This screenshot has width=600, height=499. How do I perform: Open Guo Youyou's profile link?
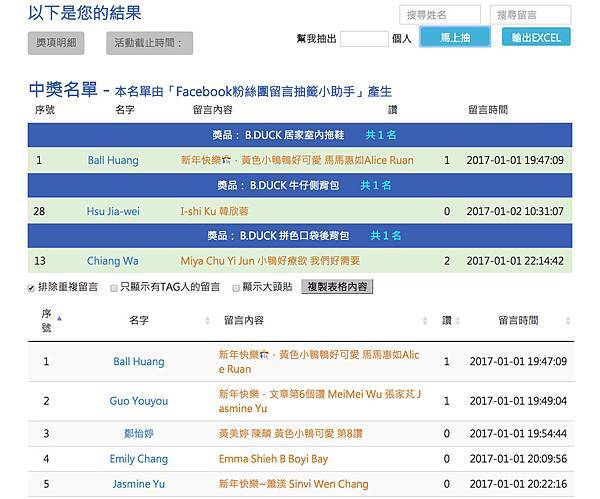tap(139, 401)
